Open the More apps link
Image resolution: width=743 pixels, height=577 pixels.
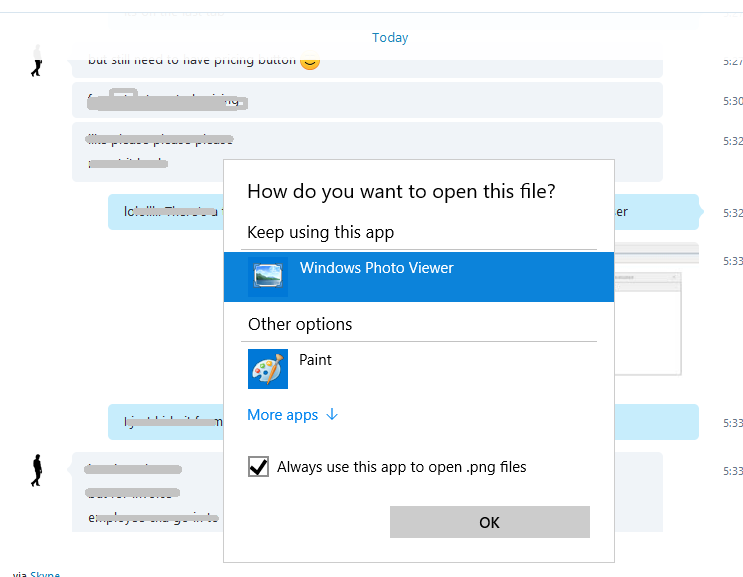coord(282,415)
